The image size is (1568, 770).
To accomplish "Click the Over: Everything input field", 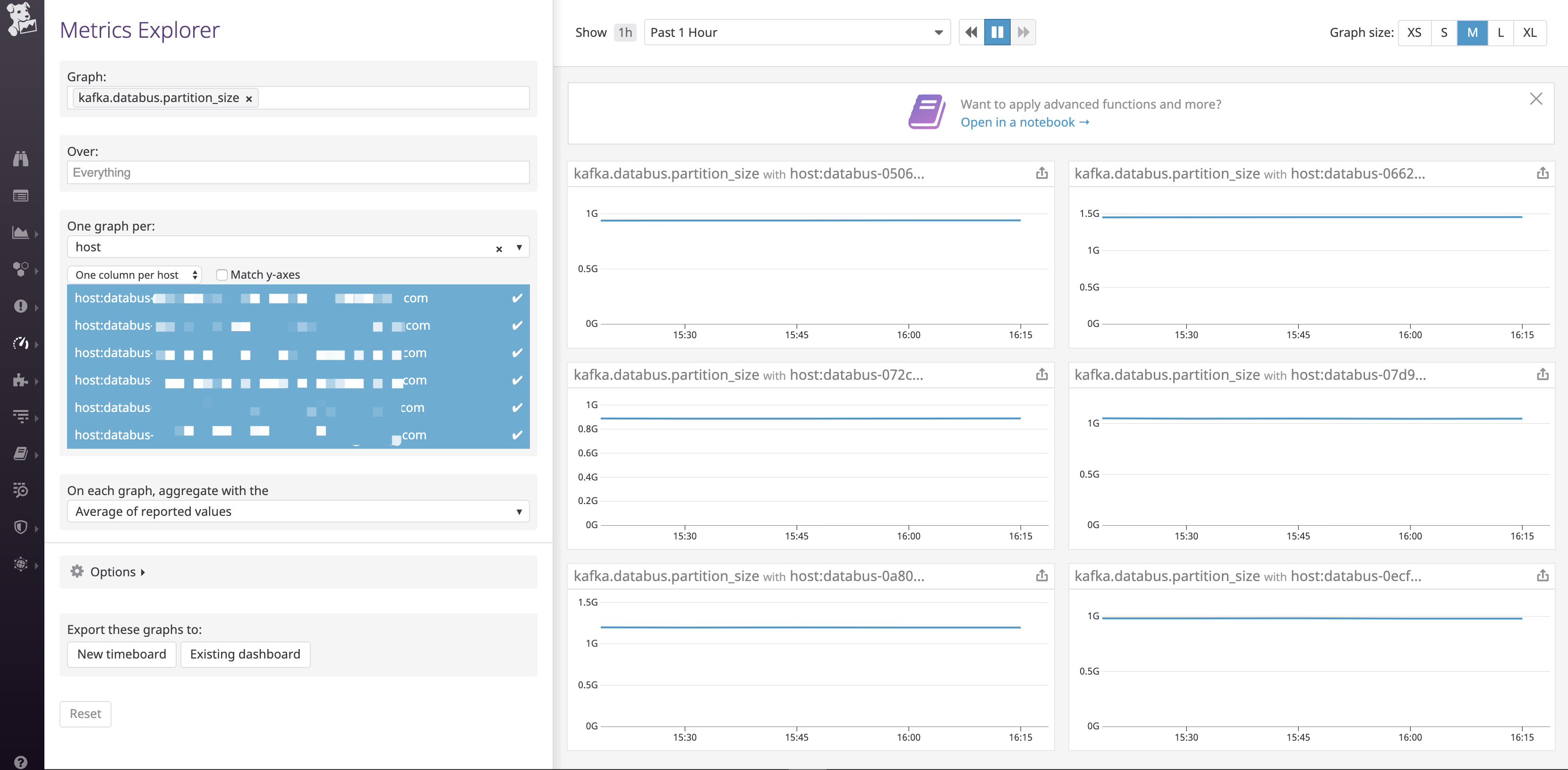I will pyautogui.click(x=298, y=173).
